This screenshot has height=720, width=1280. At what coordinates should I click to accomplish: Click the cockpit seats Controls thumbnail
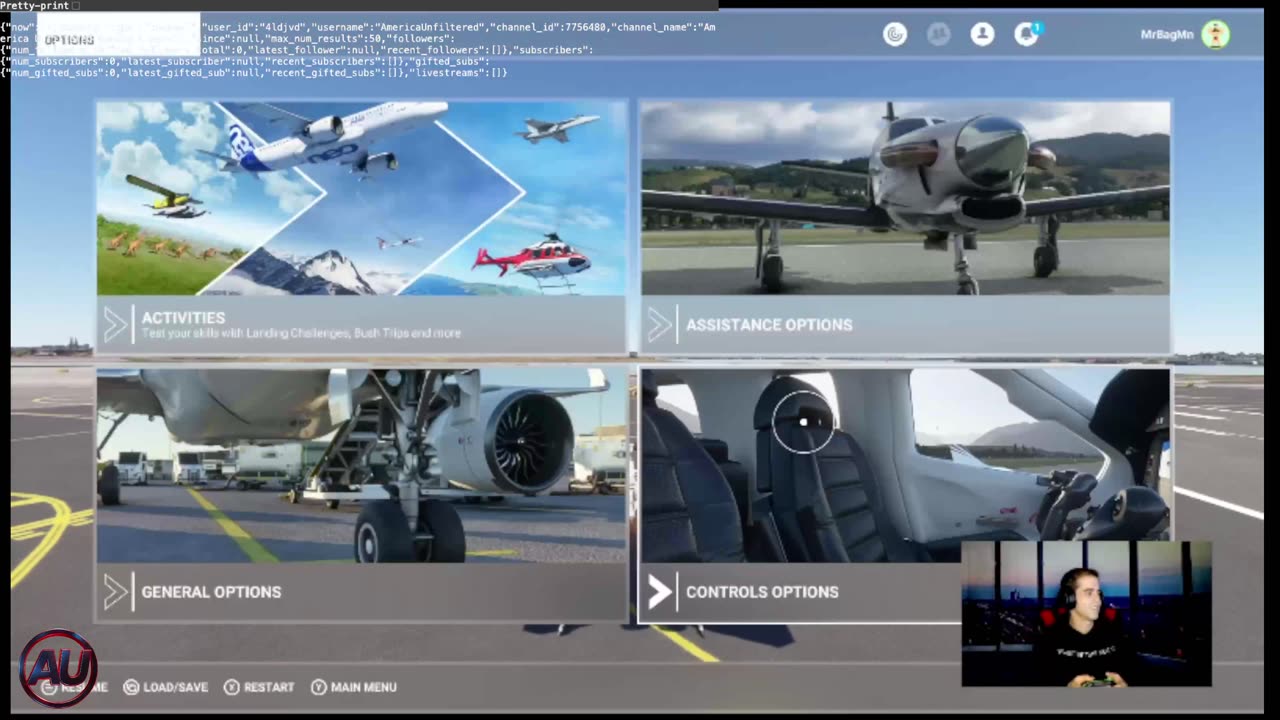(905, 466)
